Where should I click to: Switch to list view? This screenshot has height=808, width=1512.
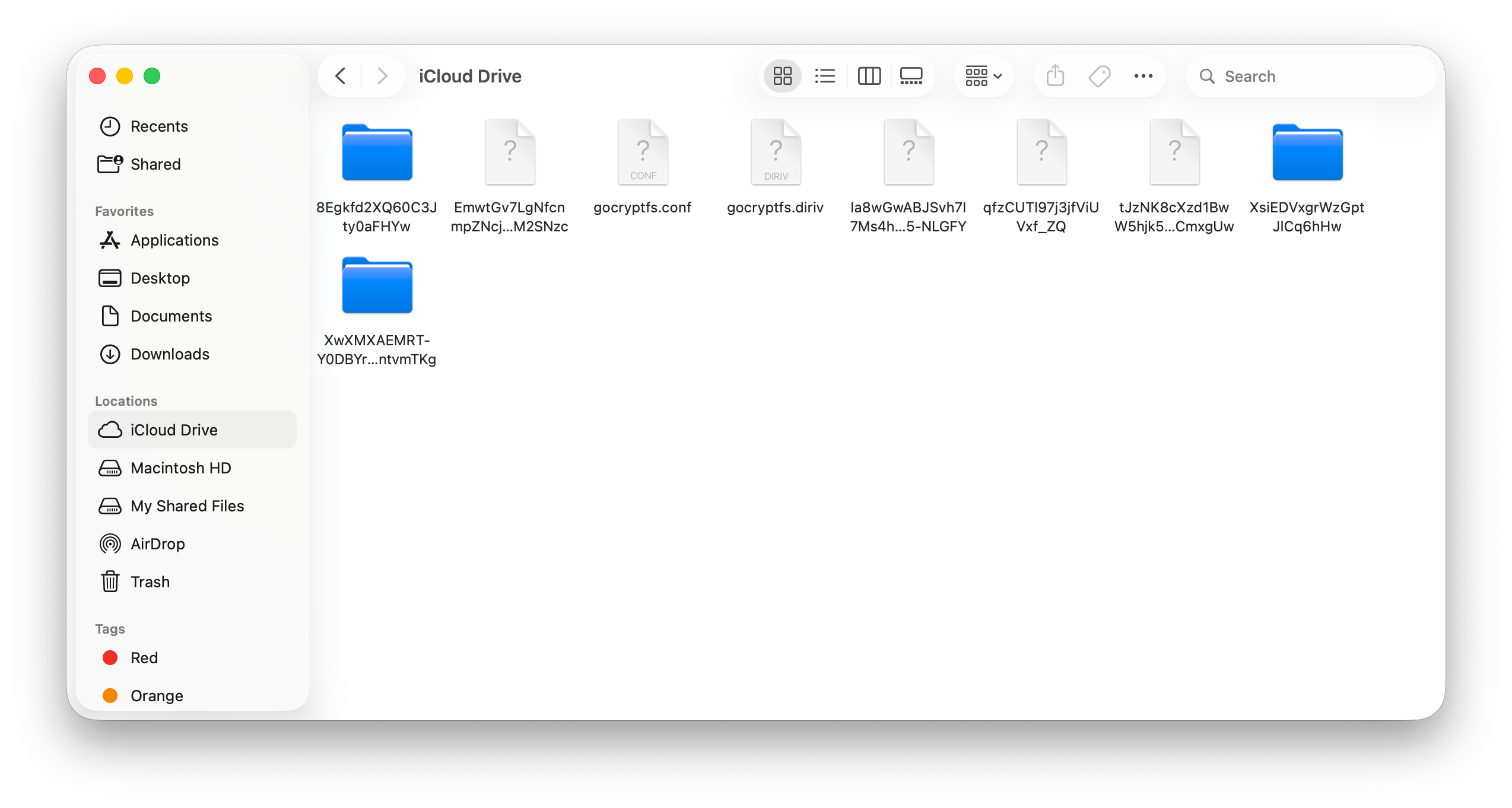point(825,76)
